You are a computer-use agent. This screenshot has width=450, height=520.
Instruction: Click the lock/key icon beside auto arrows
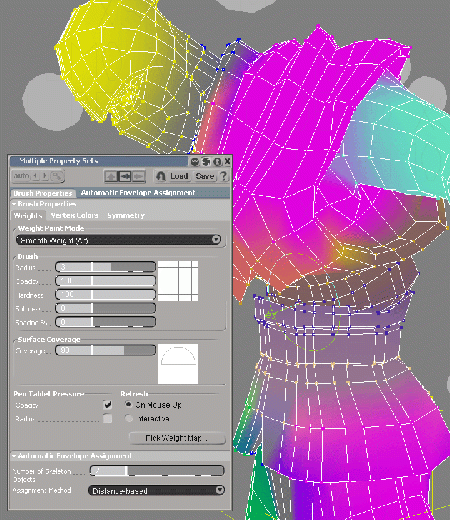pos(57,176)
